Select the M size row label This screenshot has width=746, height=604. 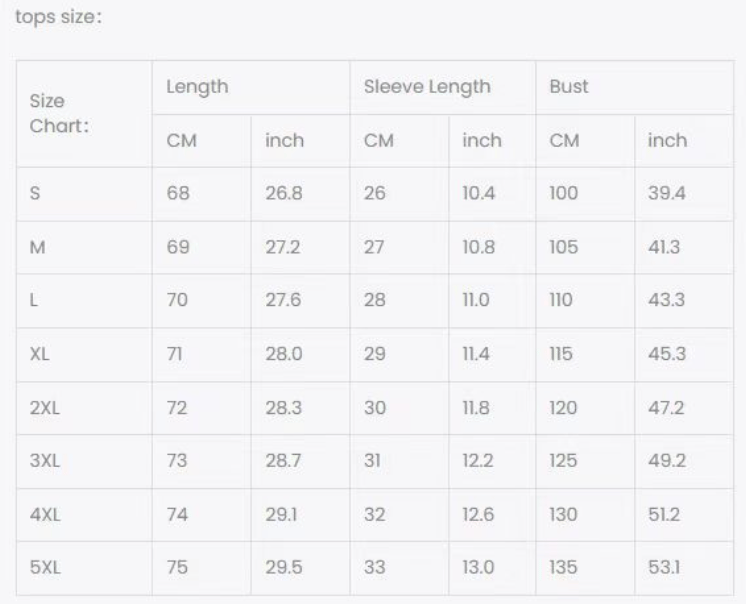tap(38, 247)
